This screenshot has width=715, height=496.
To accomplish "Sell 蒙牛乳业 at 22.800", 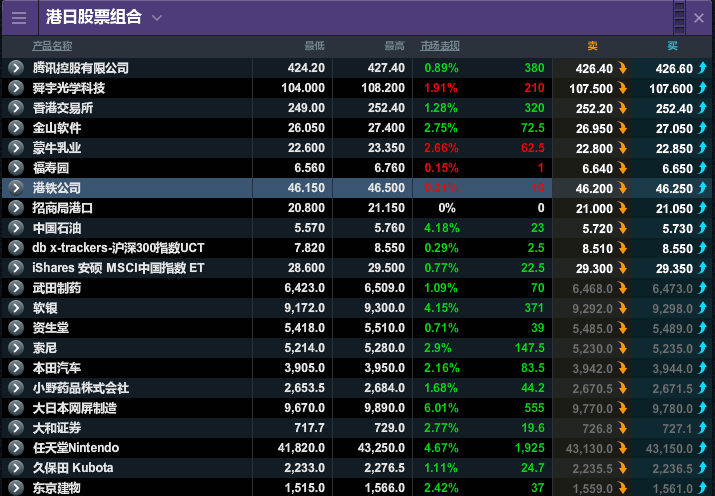I will point(592,149).
